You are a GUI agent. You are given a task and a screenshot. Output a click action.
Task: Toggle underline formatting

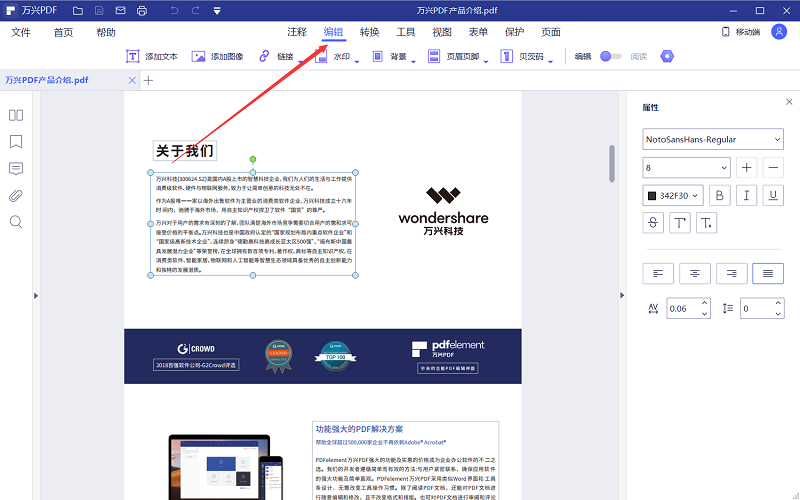click(773, 195)
